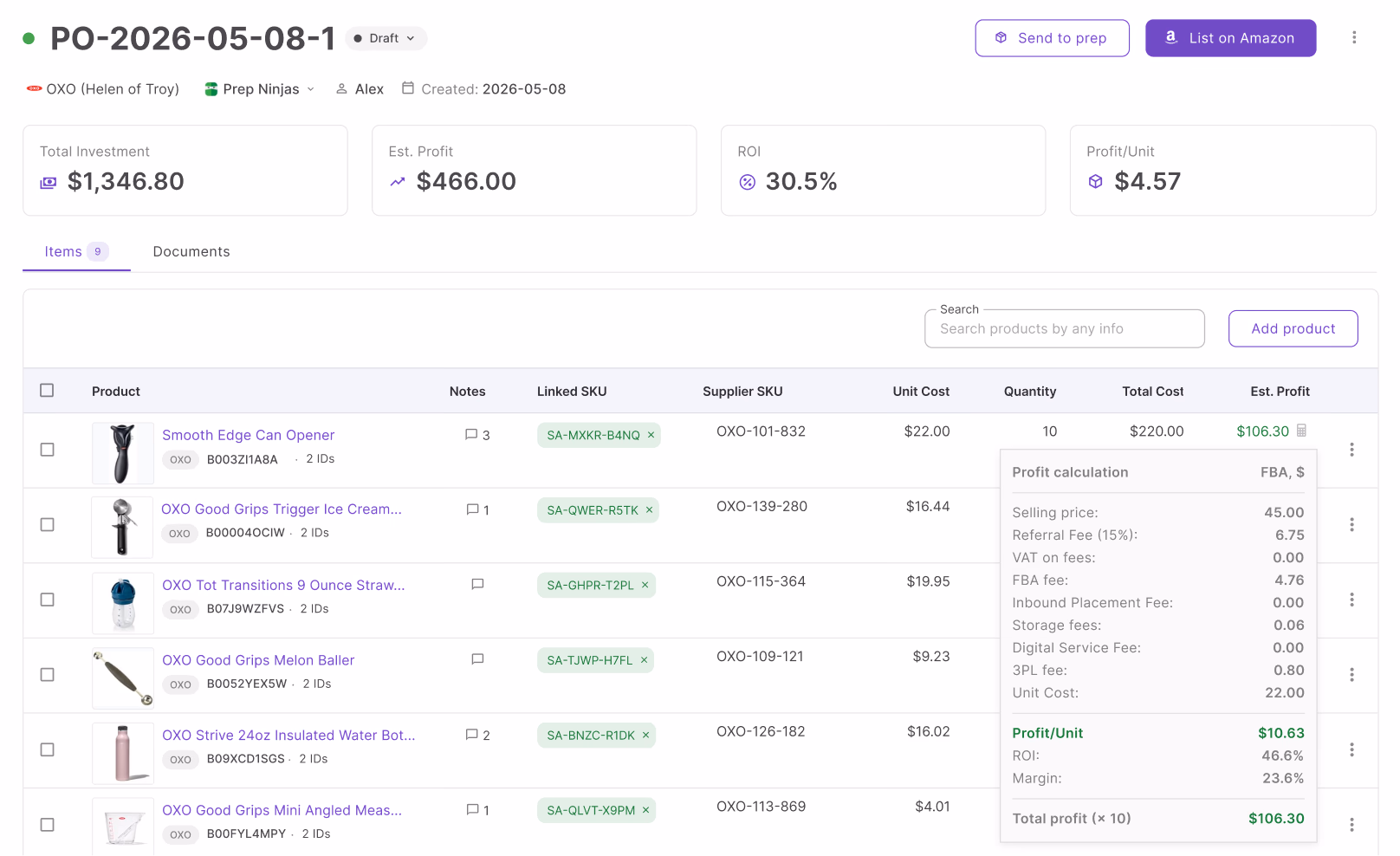
Task: Click the List on Amazon button
Action: (1230, 38)
